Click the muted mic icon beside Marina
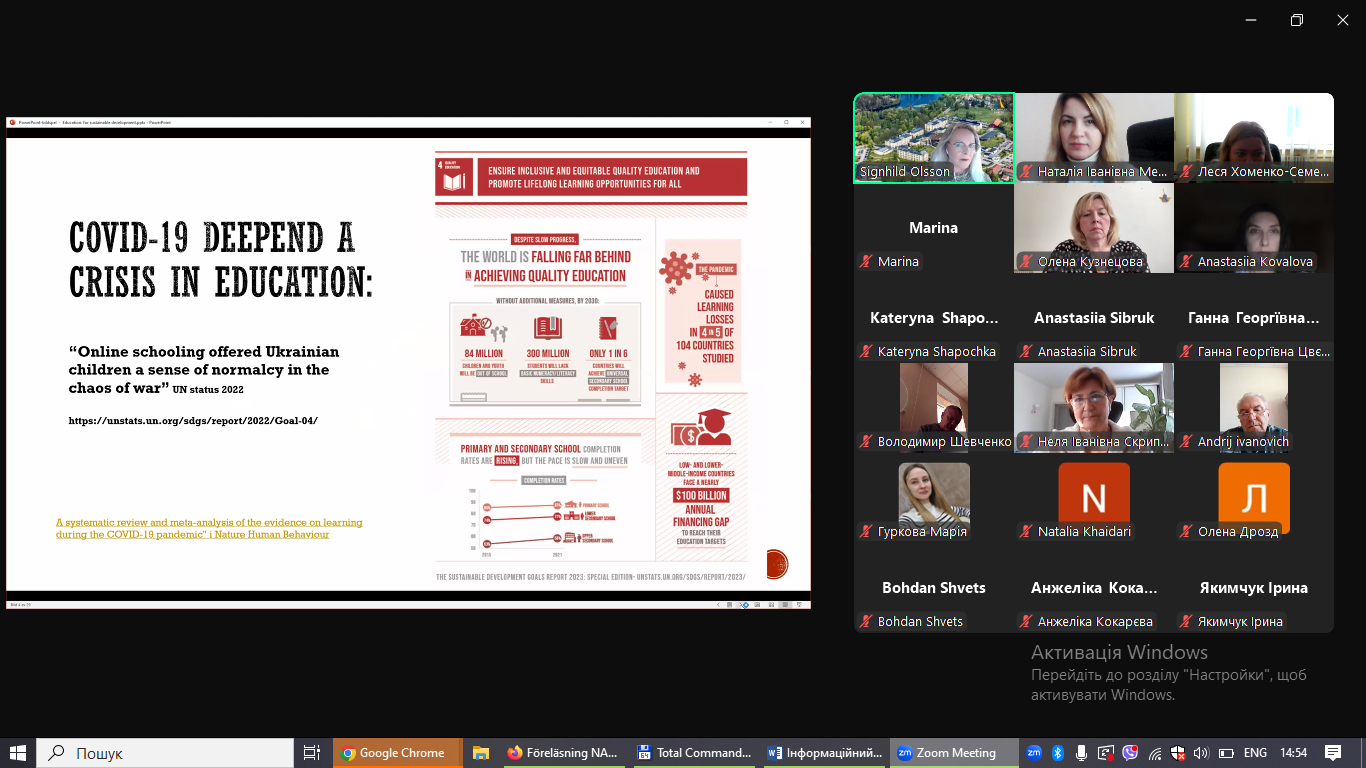The image size is (1366, 768). tap(866, 262)
